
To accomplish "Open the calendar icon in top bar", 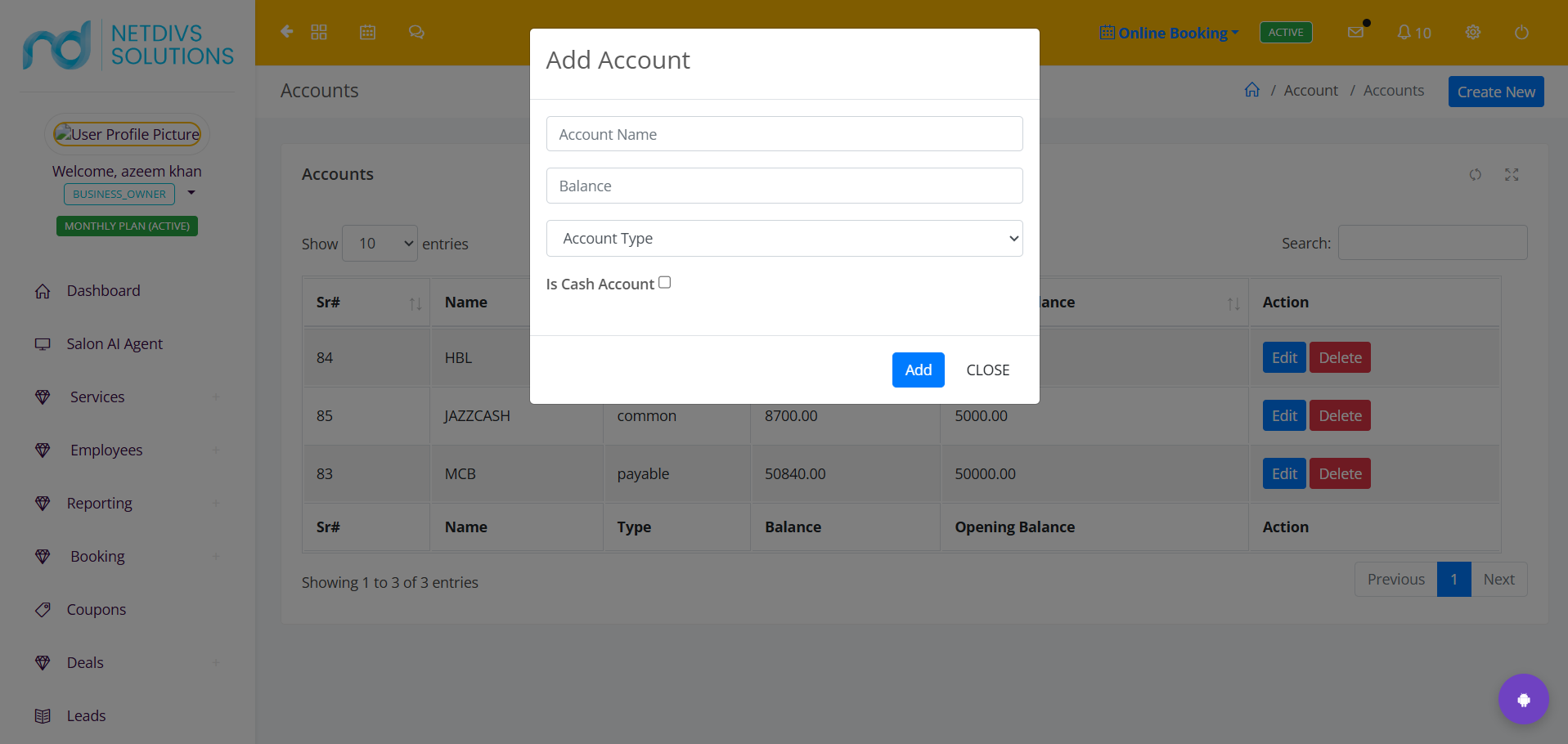I will pos(368,32).
